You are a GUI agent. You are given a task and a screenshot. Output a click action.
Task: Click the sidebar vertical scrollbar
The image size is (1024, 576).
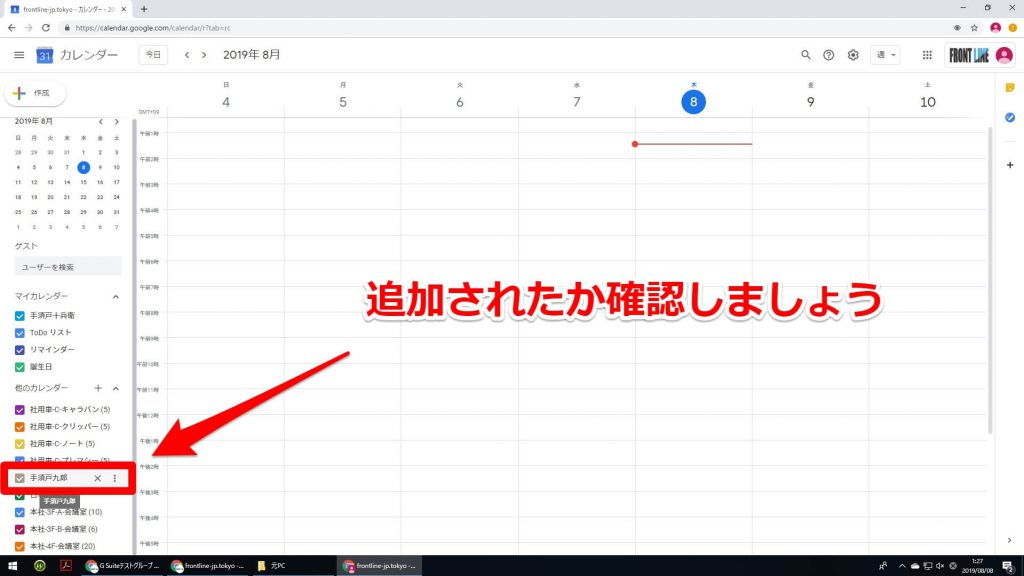click(135, 336)
